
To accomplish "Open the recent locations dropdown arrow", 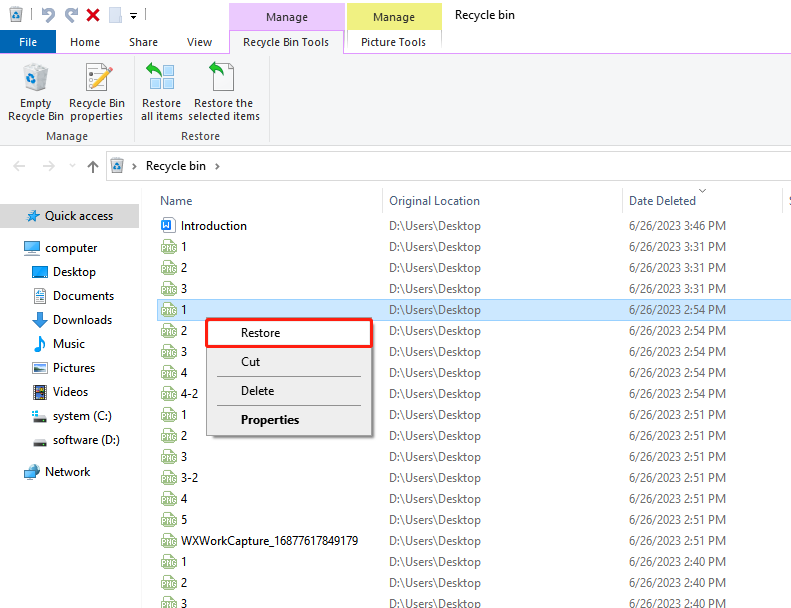I will pos(72,165).
